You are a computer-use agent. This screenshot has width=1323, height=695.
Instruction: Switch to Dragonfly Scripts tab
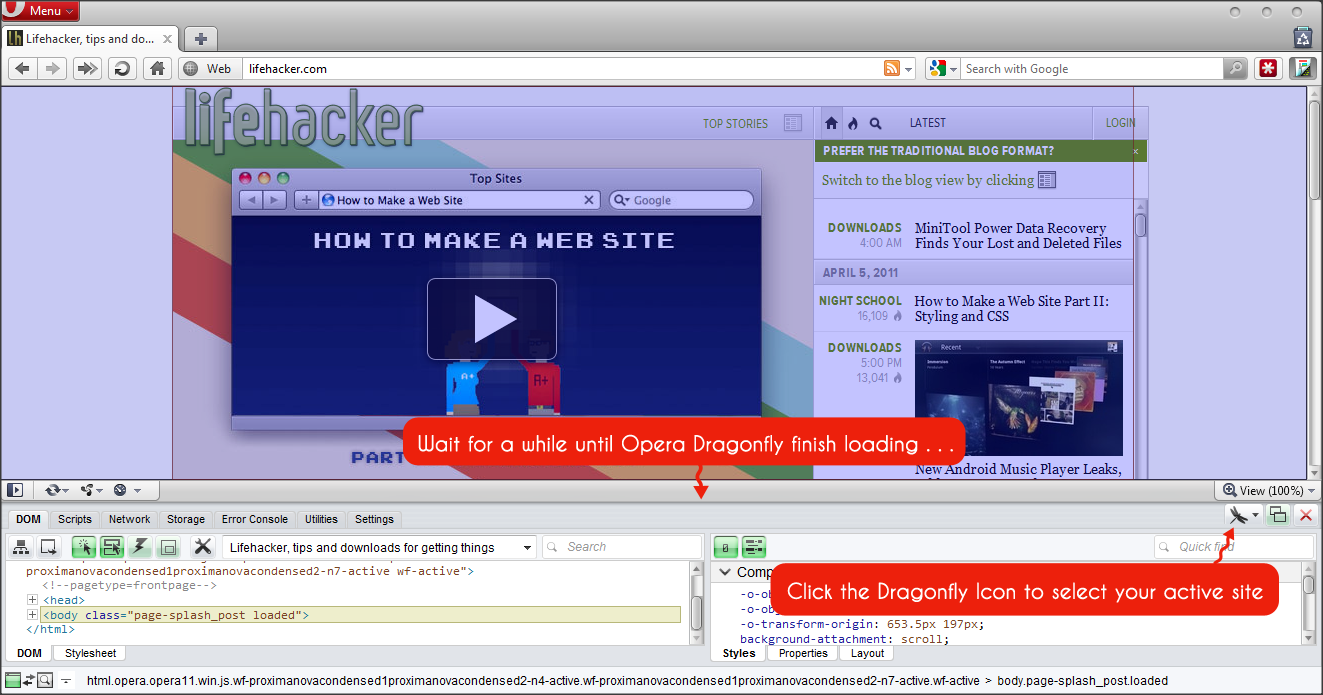pos(75,519)
